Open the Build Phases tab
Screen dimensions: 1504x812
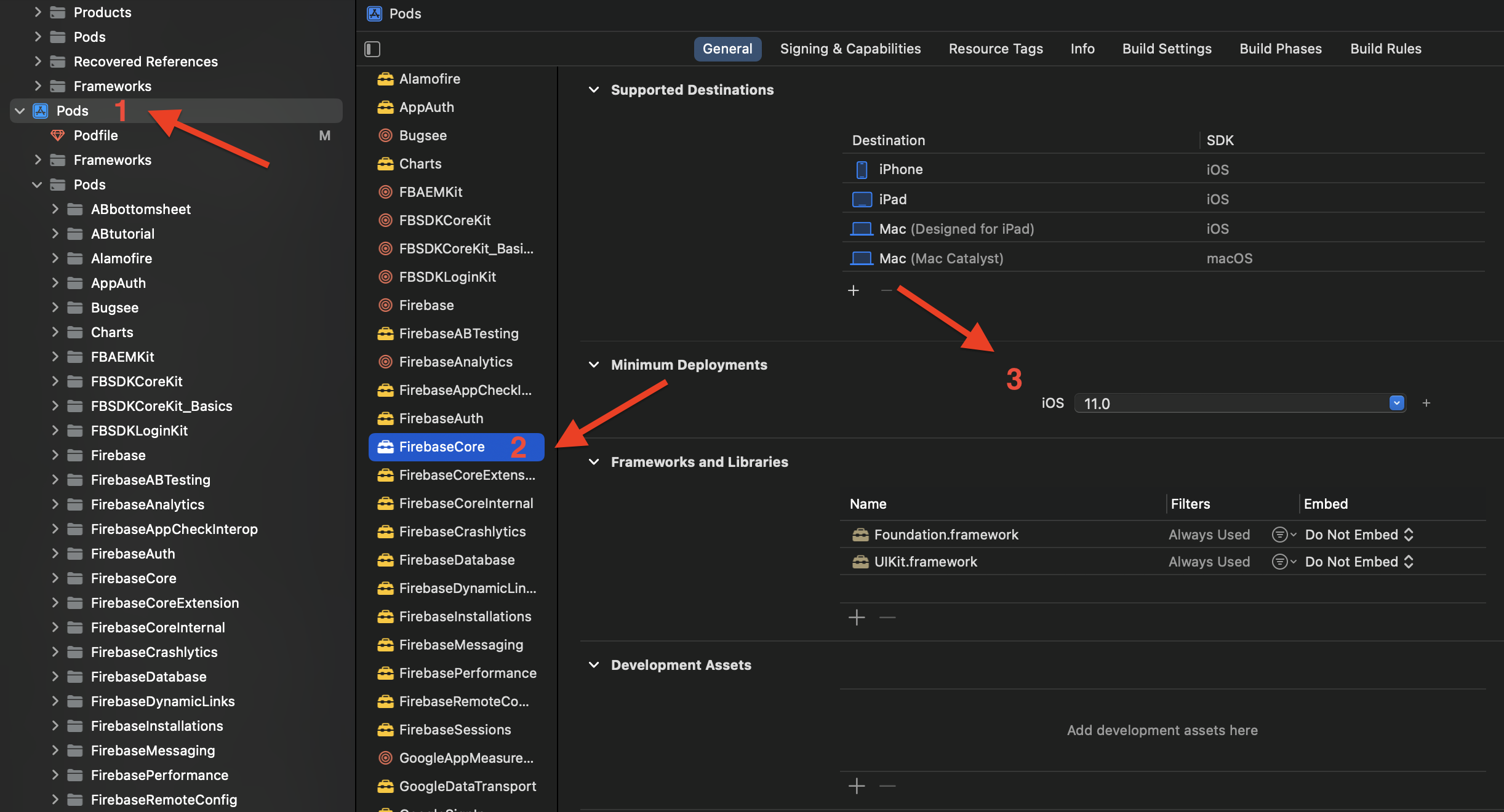pos(1281,49)
